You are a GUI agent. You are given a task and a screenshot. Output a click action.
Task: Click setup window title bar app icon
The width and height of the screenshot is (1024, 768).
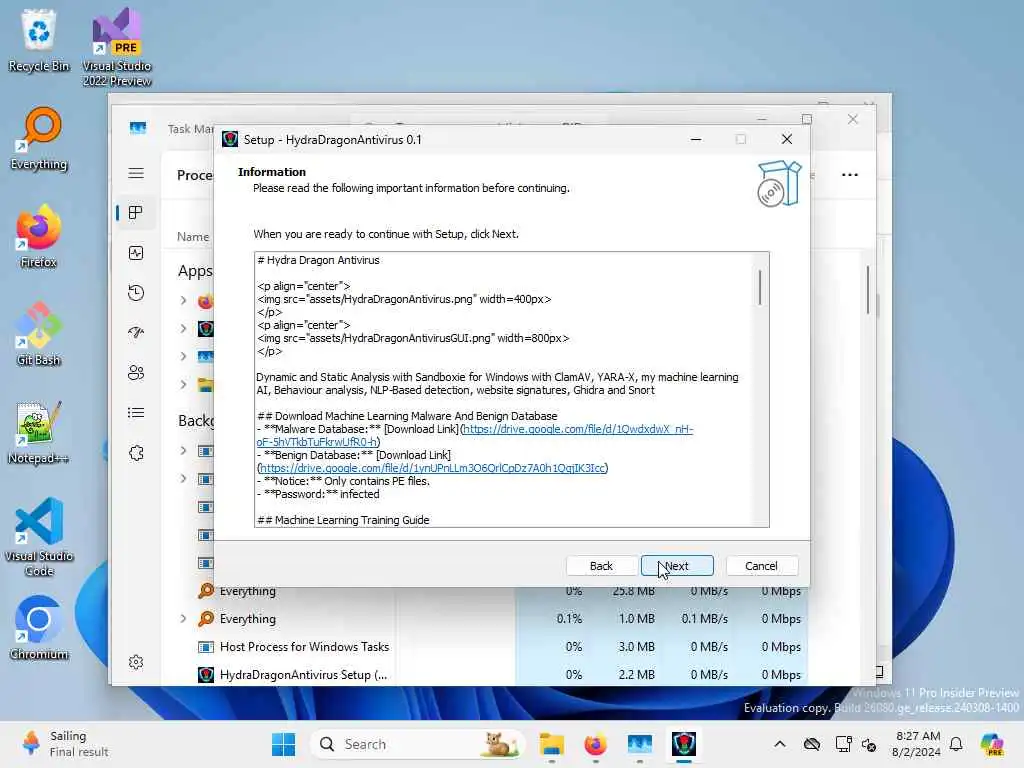point(230,139)
